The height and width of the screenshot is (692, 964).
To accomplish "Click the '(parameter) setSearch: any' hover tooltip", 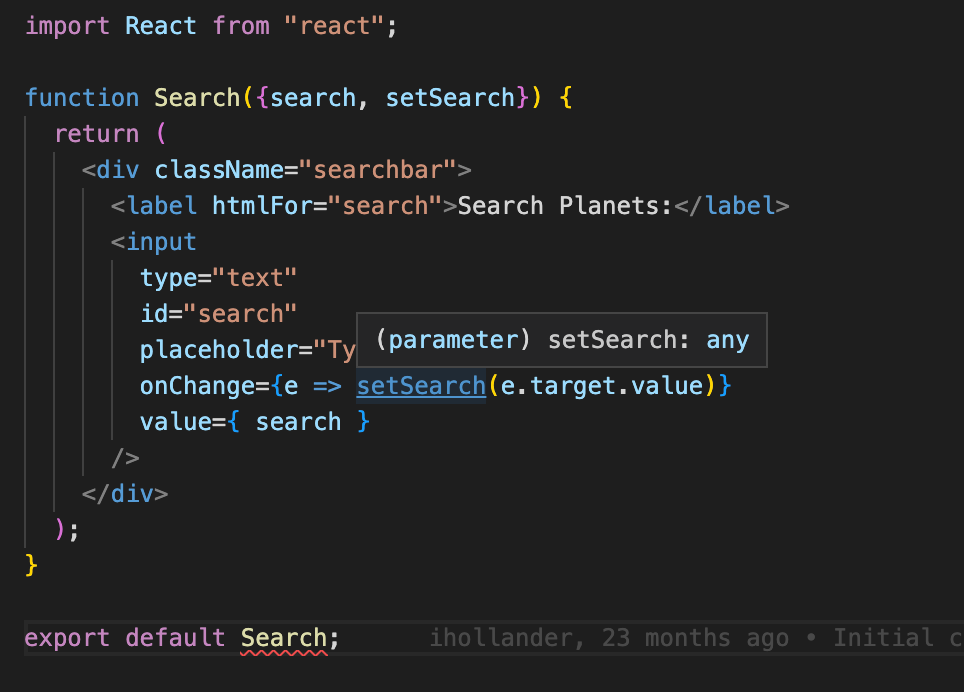I will pyautogui.click(x=561, y=340).
